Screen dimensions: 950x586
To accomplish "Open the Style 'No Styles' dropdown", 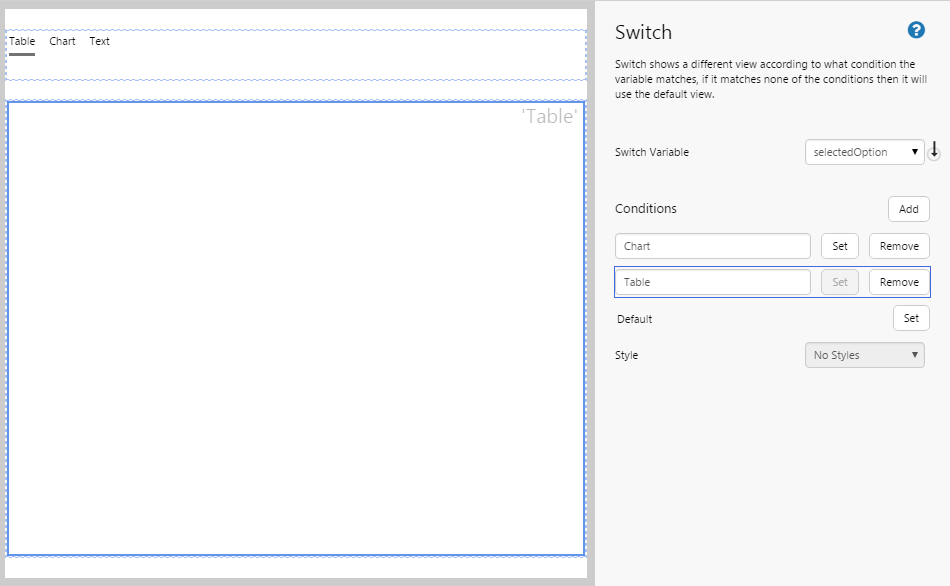I will click(864, 355).
